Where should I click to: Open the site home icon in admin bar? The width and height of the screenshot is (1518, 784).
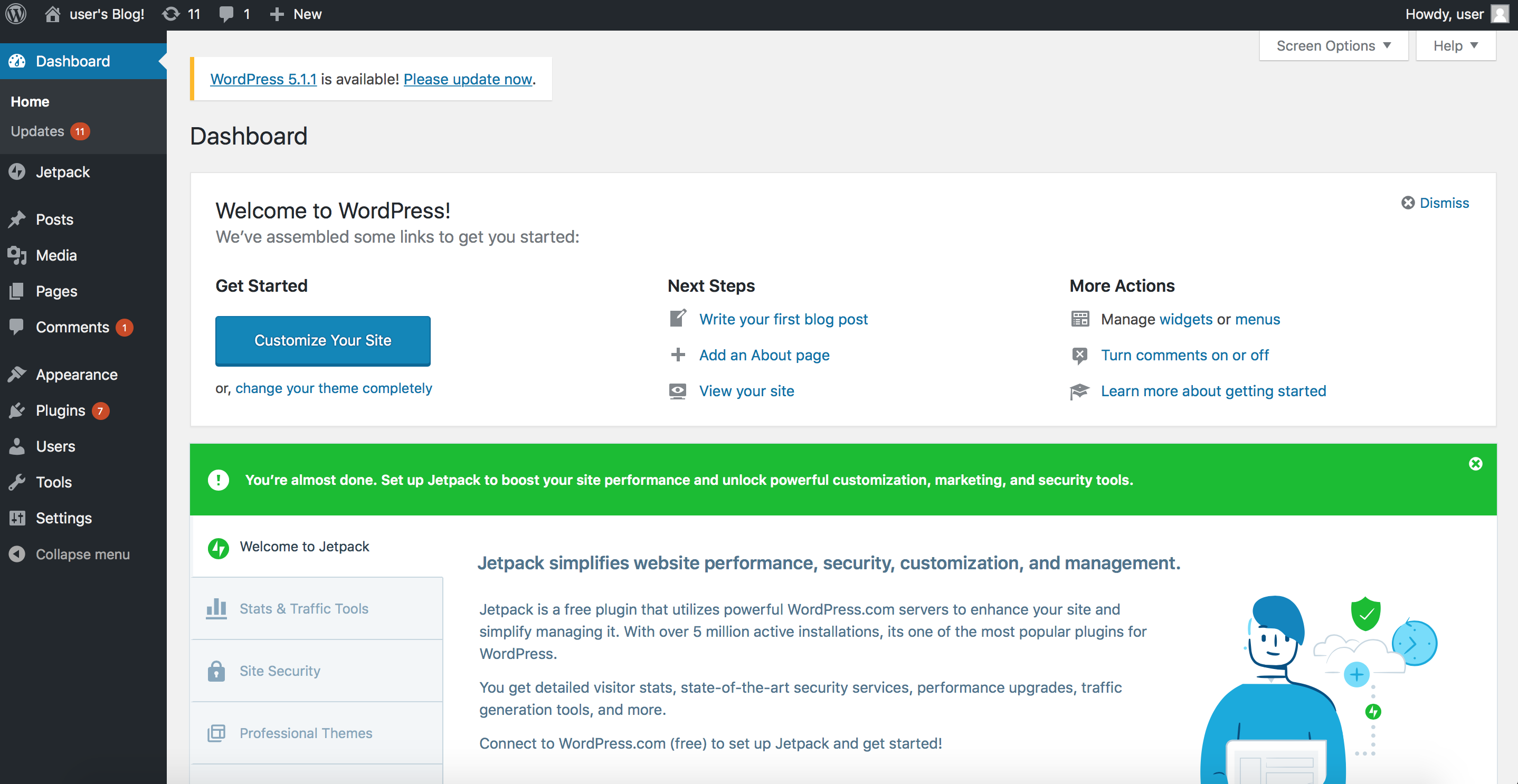click(52, 14)
